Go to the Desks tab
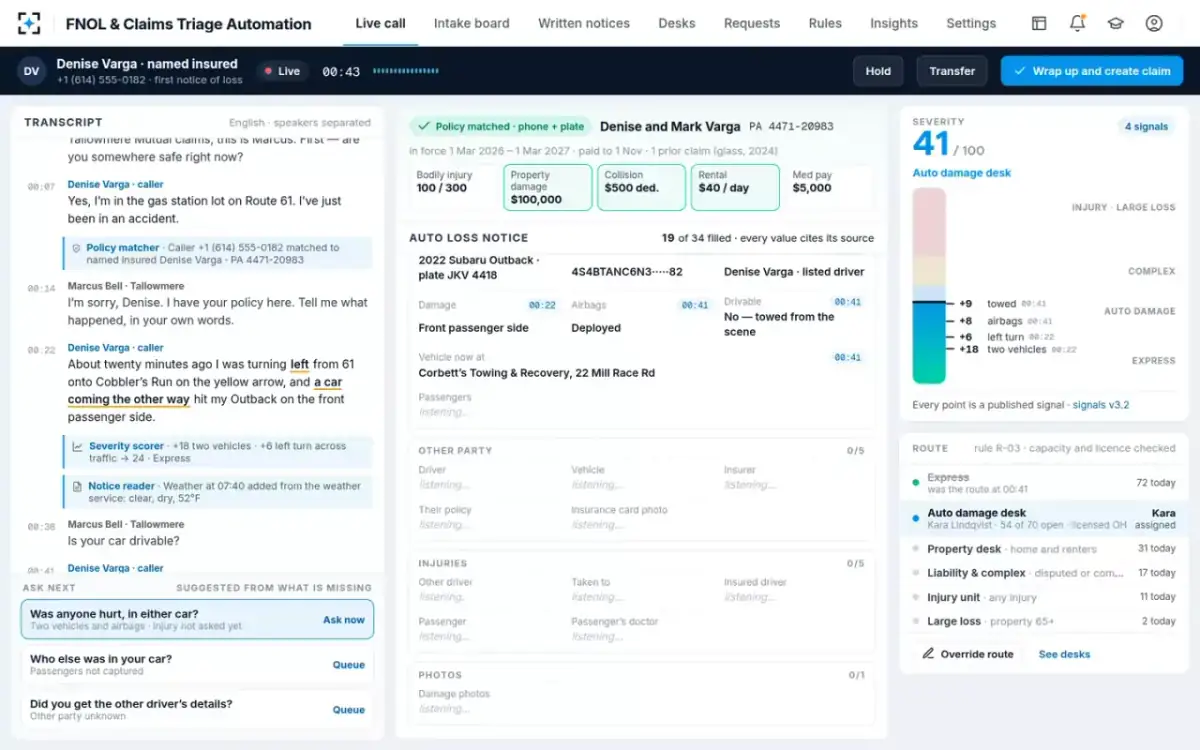 pyautogui.click(x=677, y=23)
